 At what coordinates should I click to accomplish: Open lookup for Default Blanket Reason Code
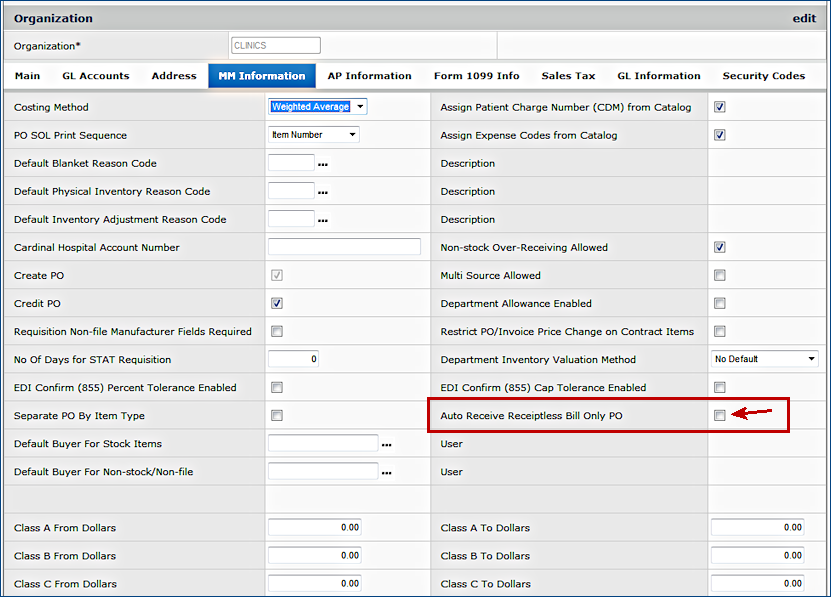pyautogui.click(x=323, y=164)
